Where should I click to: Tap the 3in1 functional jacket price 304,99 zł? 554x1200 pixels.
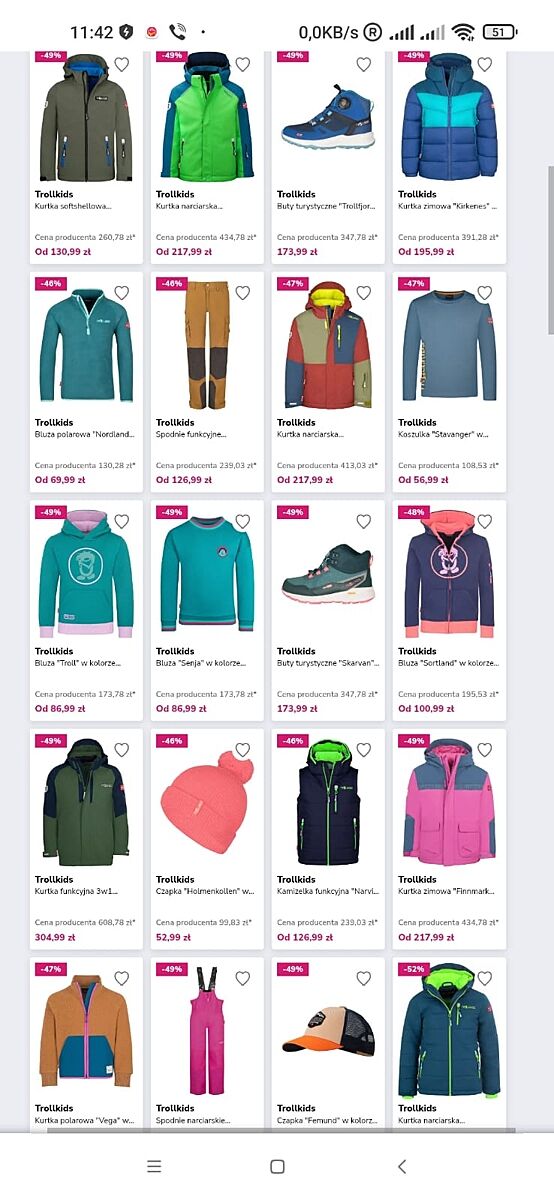point(55,937)
